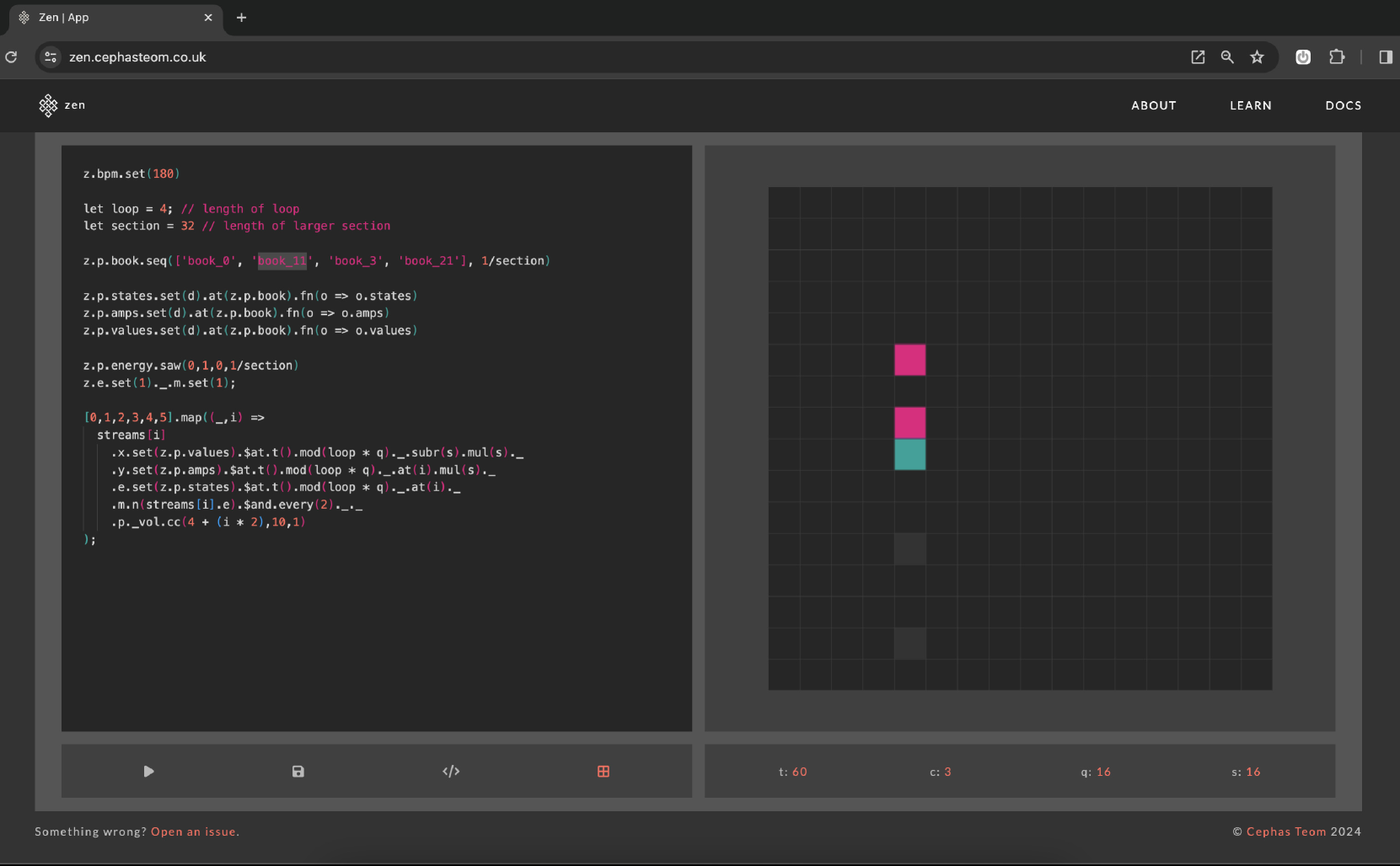This screenshot has width=1400, height=866.
Task: Reload the page with the browser refresh icon
Action: tap(11, 57)
